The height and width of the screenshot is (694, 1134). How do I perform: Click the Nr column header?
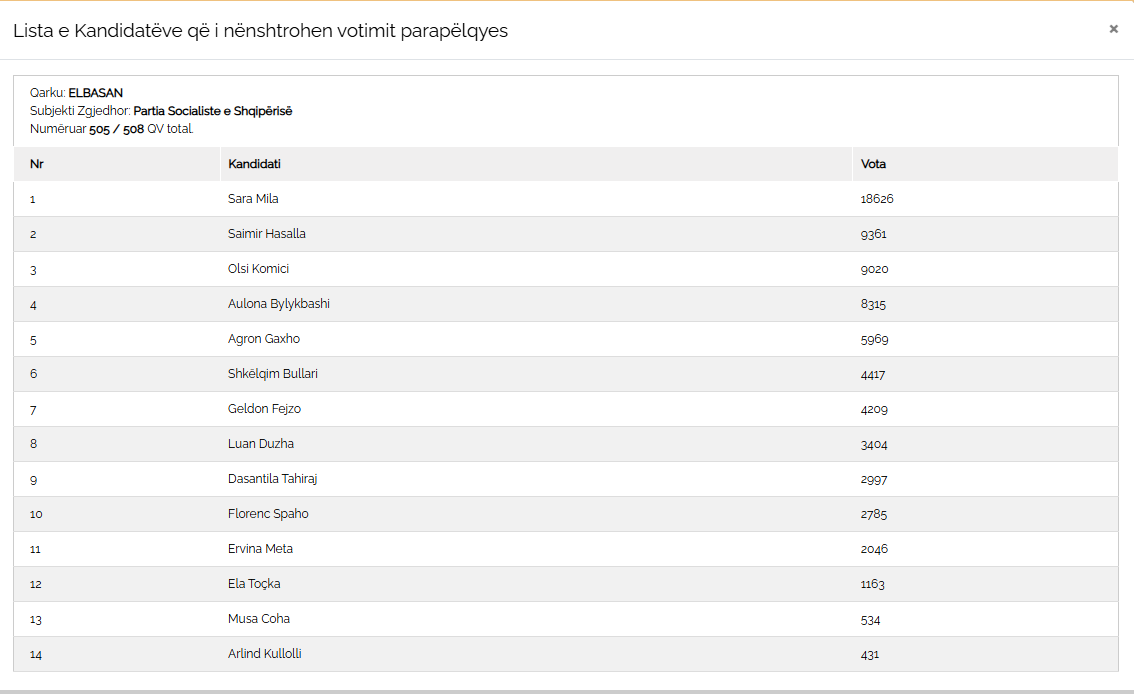(37, 164)
